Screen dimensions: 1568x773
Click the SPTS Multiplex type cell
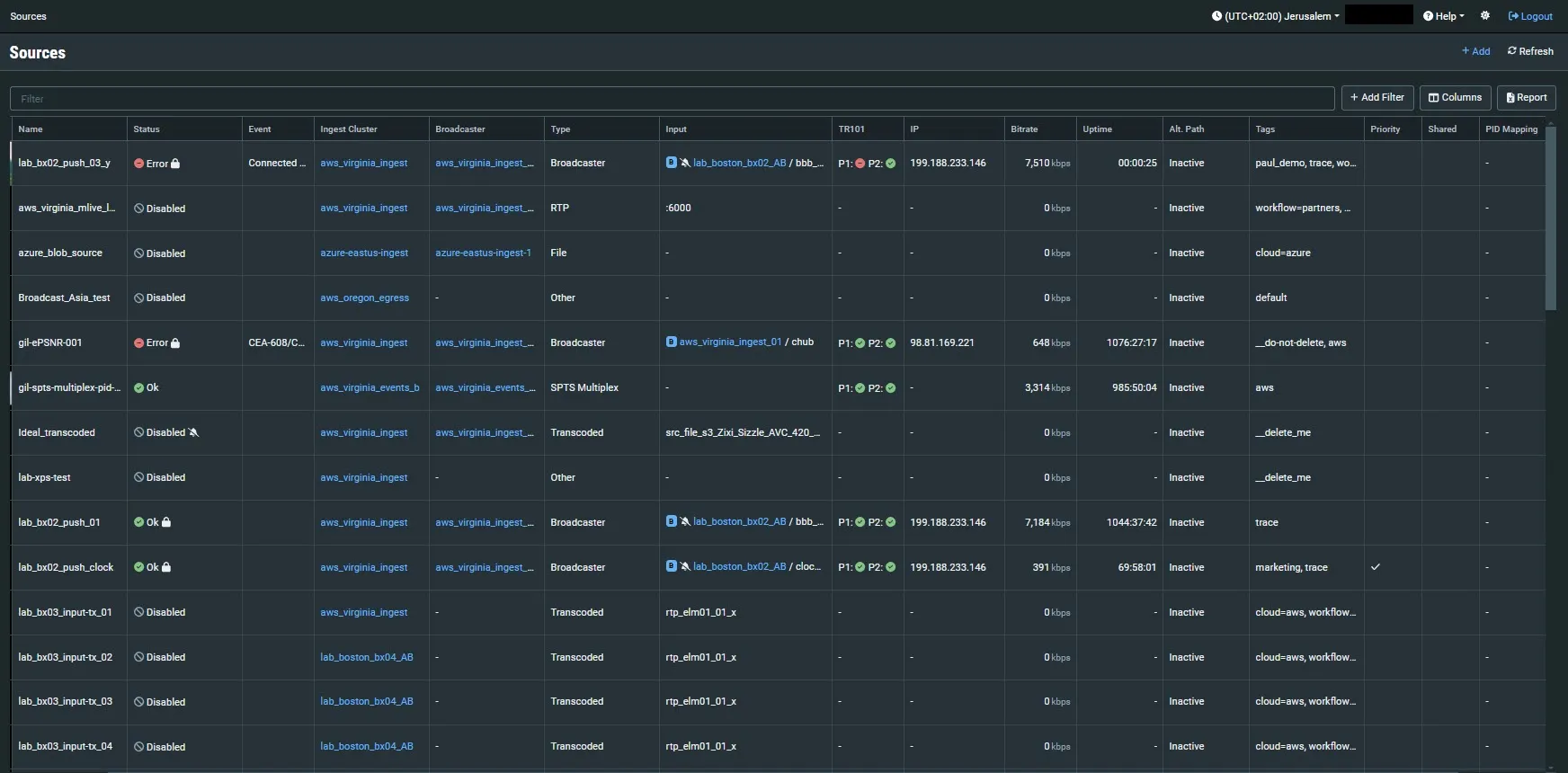pyautogui.click(x=584, y=388)
